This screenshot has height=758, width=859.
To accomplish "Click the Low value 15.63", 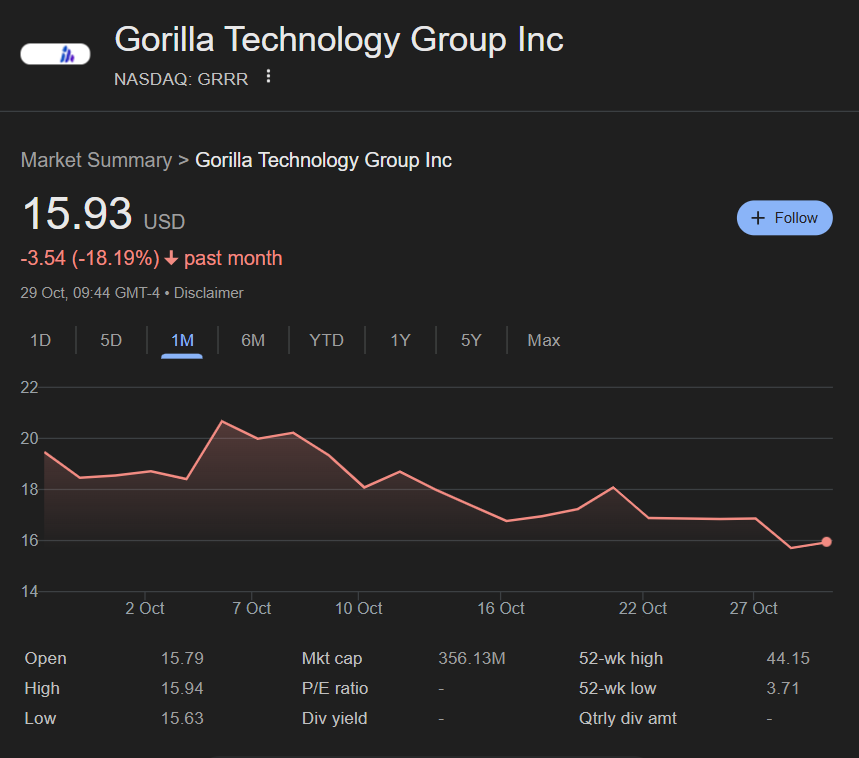I will pyautogui.click(x=182, y=718).
